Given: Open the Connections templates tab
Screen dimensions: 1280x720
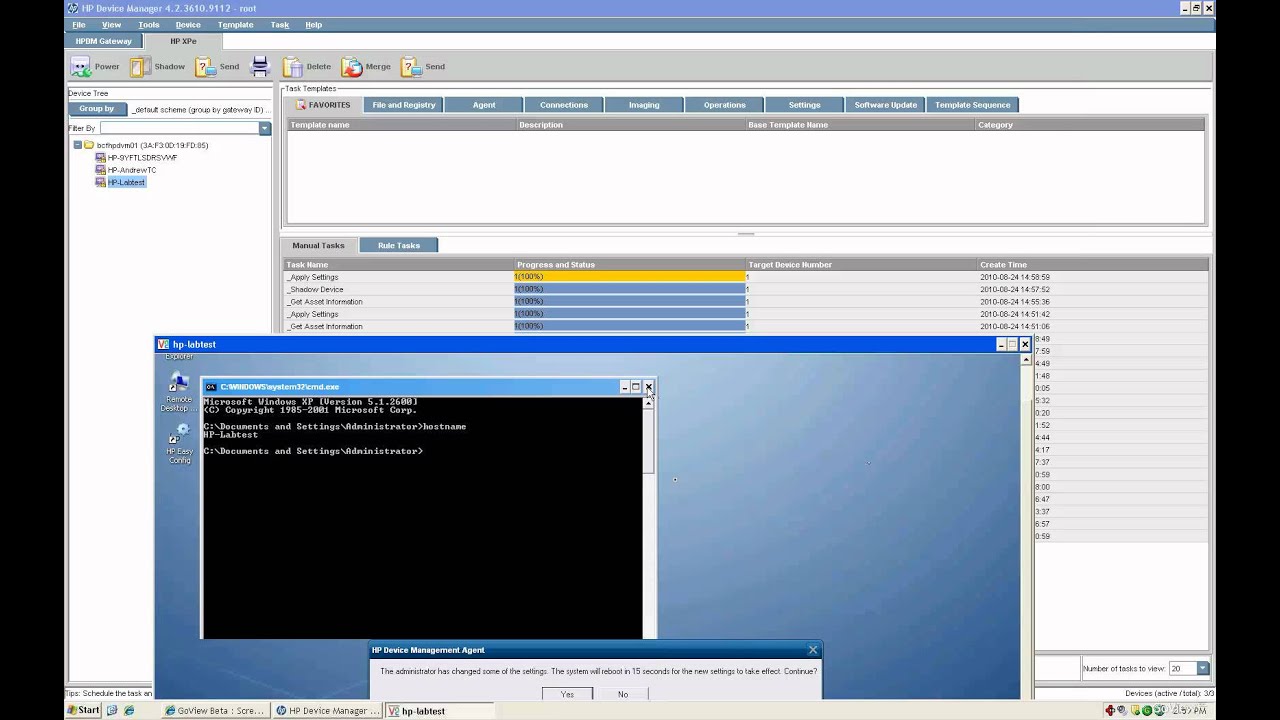Looking at the screenshot, I should click(x=564, y=105).
